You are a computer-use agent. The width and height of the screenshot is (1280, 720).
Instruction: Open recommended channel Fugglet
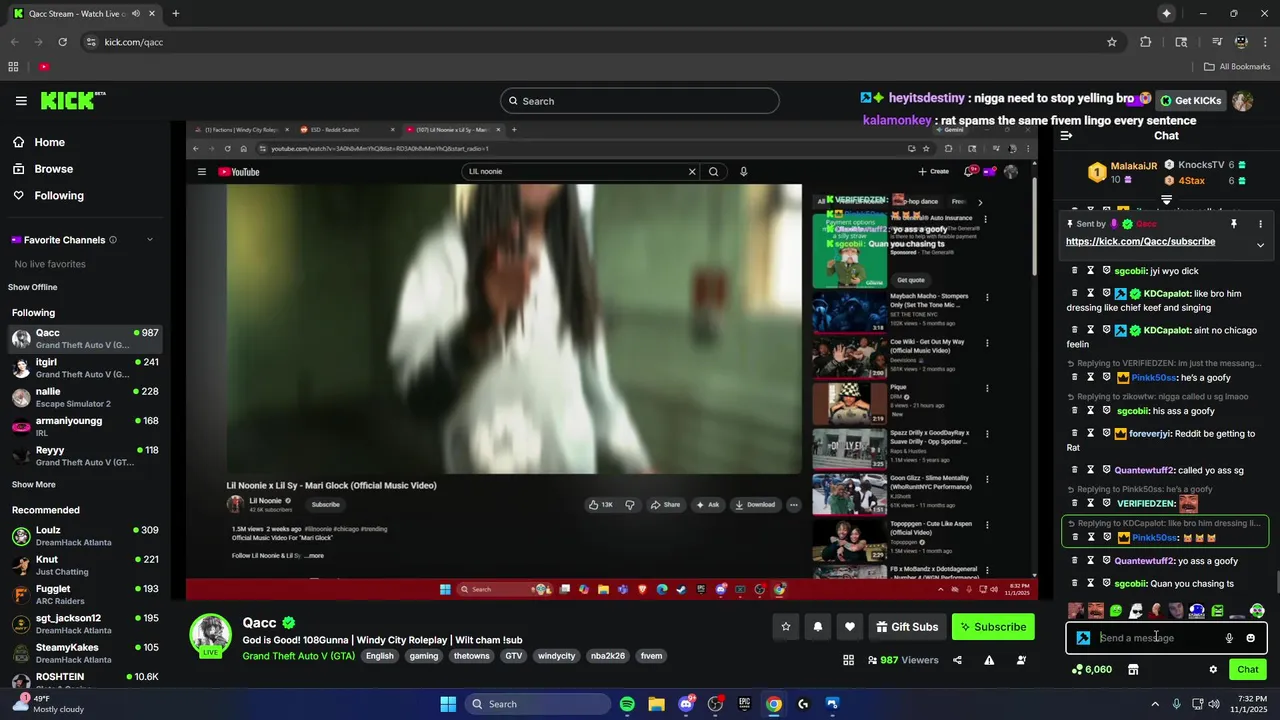pyautogui.click(x=85, y=595)
